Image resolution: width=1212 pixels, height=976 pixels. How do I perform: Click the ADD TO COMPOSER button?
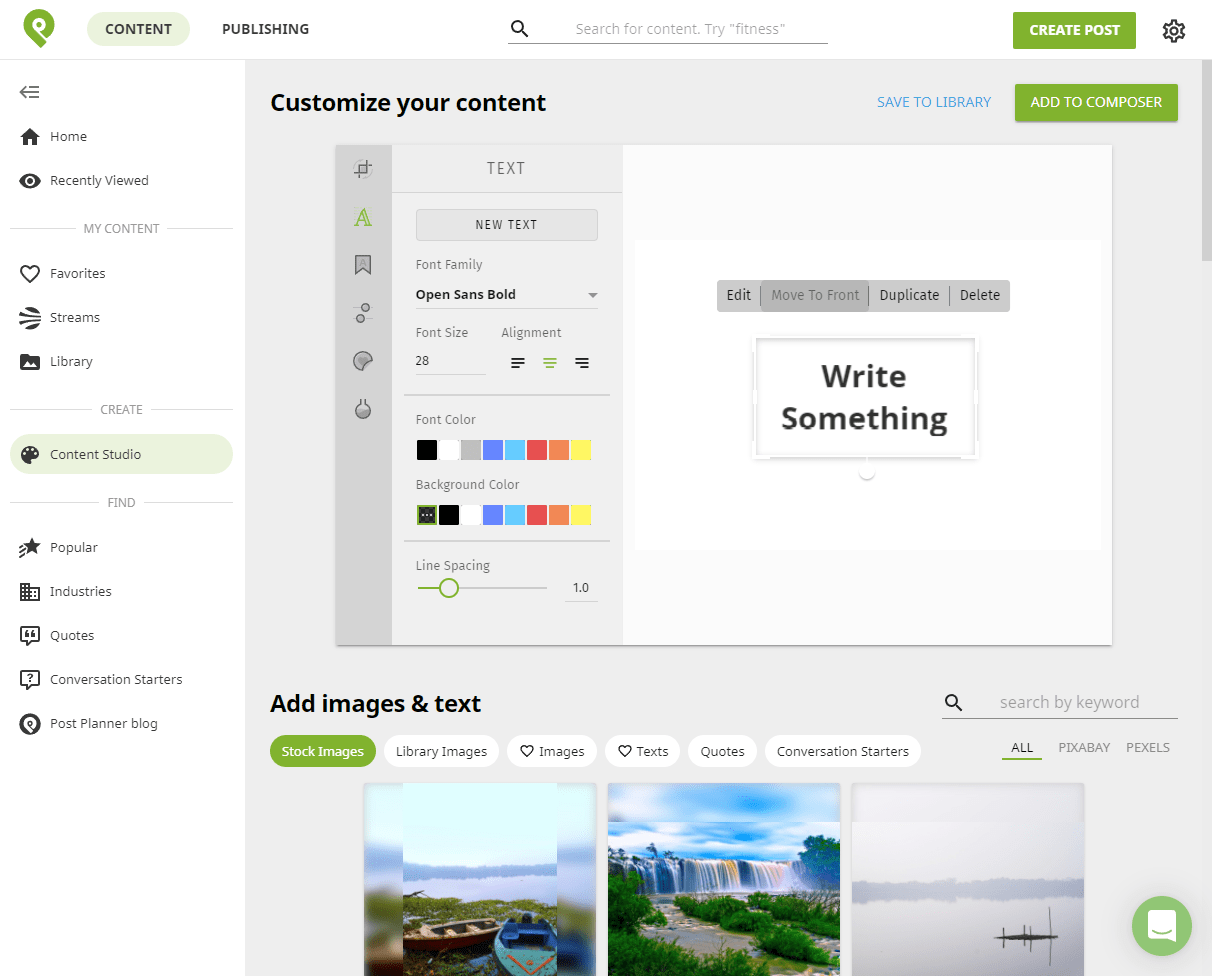1096,102
